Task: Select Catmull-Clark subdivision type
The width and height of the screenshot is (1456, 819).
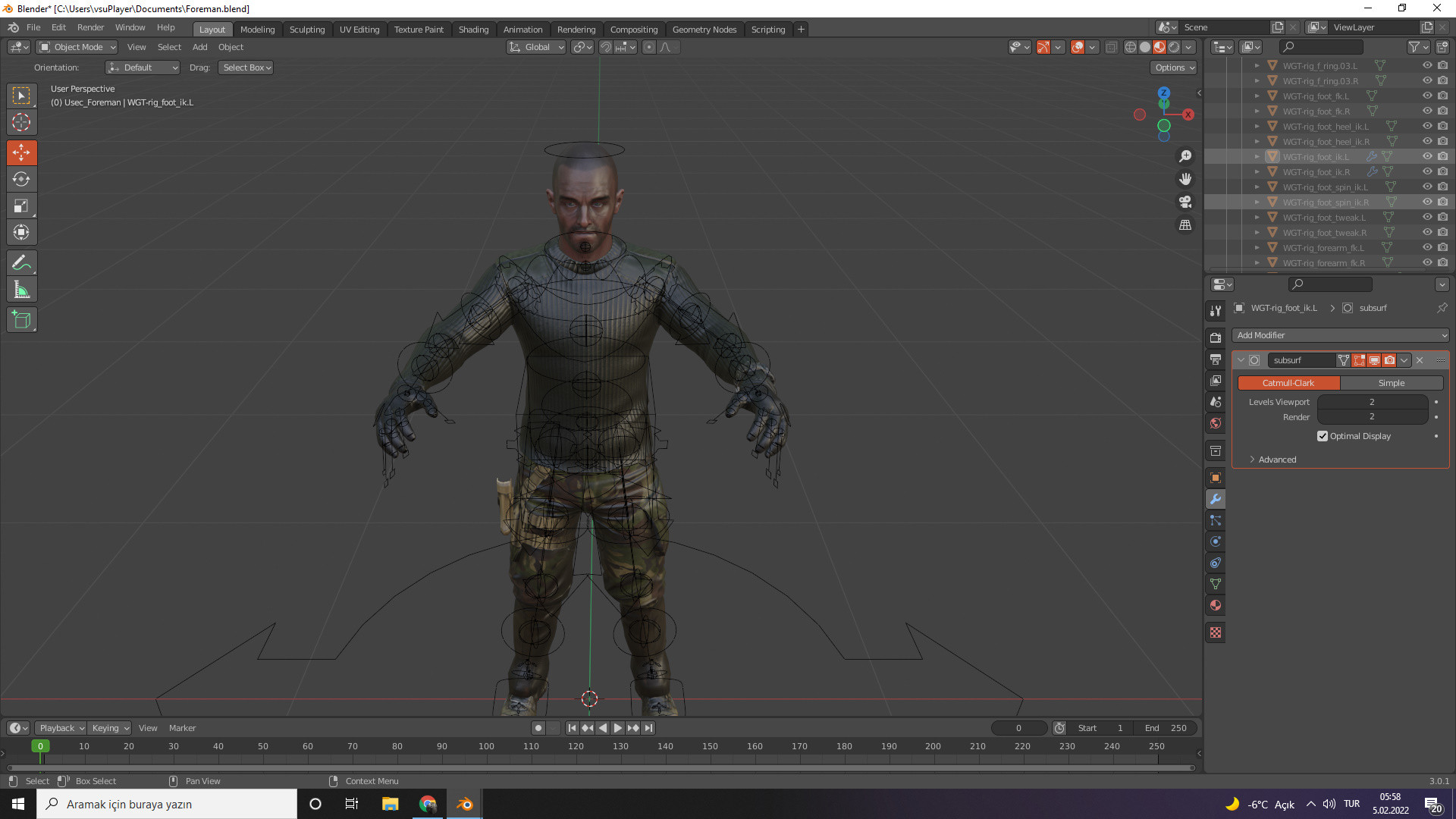Action: (x=1288, y=383)
